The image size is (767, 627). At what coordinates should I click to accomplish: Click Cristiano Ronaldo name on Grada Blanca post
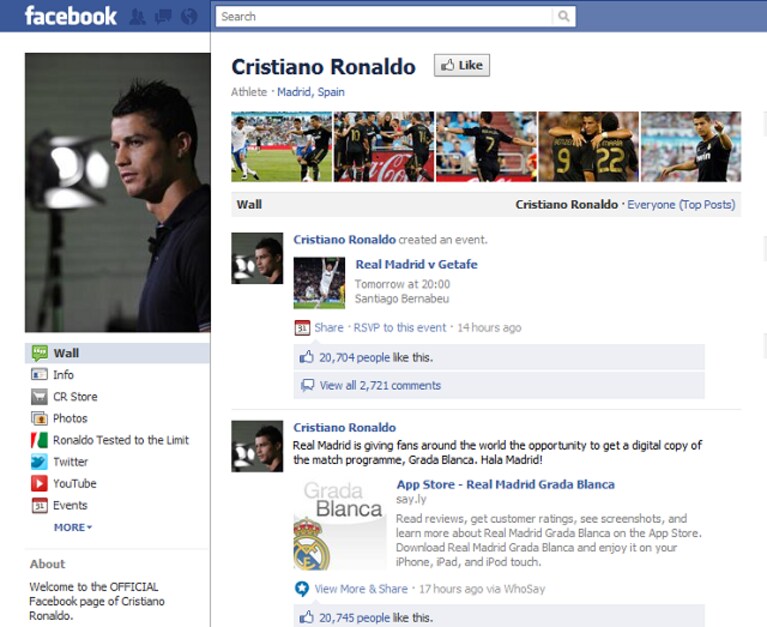pos(344,427)
